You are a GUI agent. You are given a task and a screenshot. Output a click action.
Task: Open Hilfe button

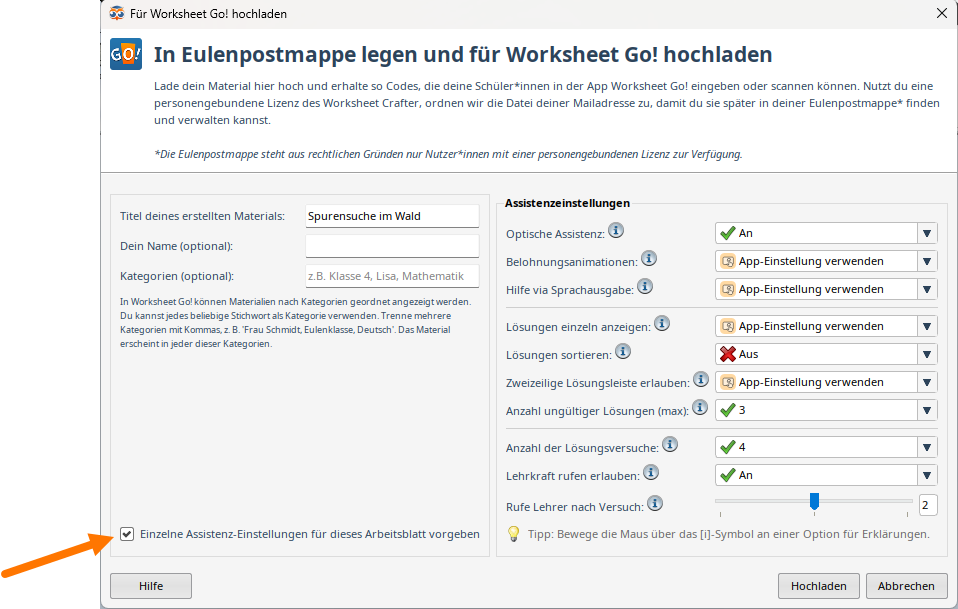[151, 586]
